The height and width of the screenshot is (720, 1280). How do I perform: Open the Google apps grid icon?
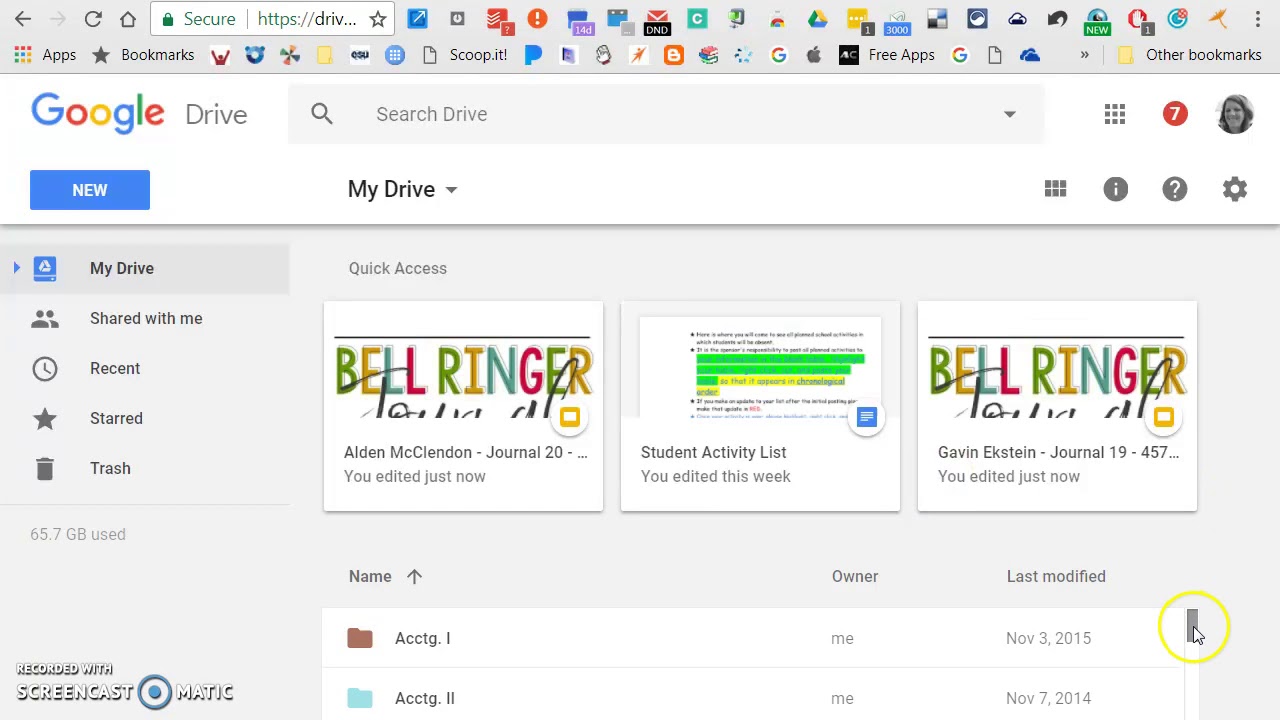[x=1115, y=114]
